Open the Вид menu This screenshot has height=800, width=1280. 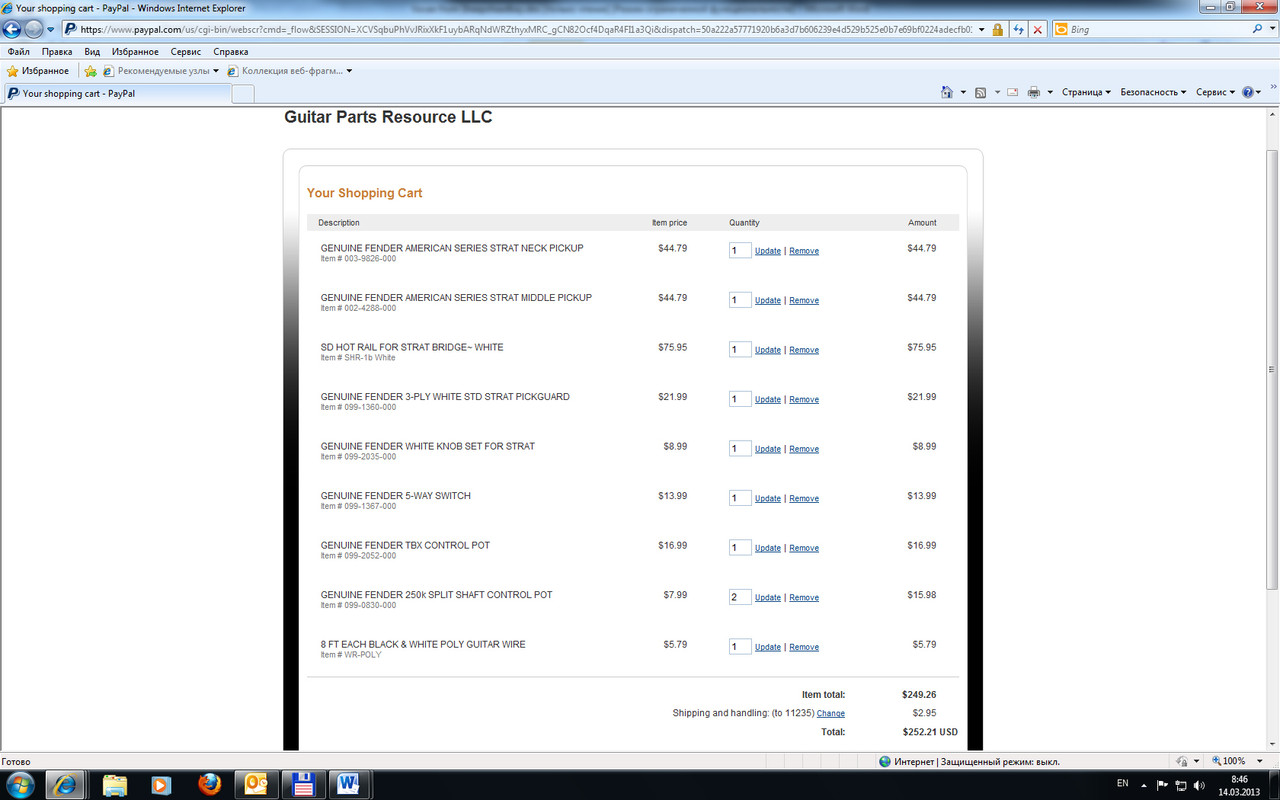[x=92, y=51]
